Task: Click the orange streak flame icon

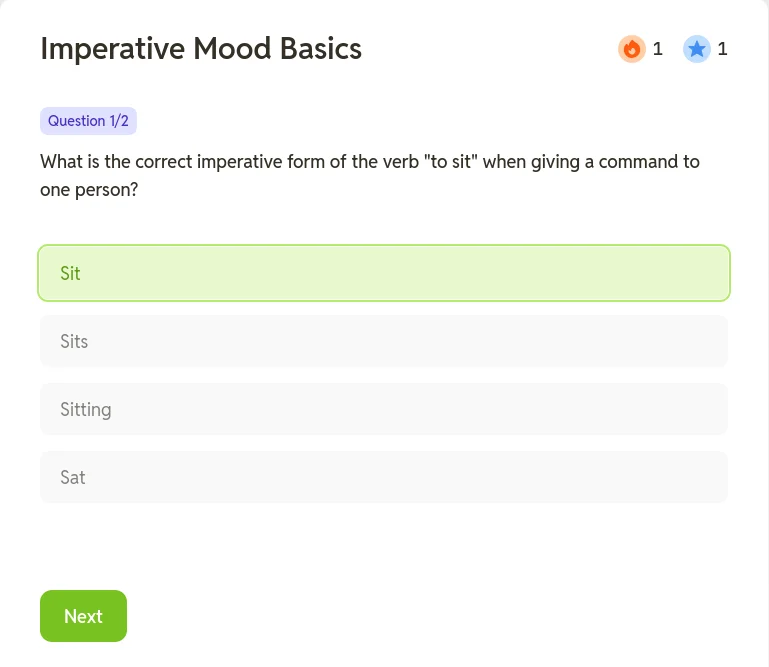Action: click(632, 49)
